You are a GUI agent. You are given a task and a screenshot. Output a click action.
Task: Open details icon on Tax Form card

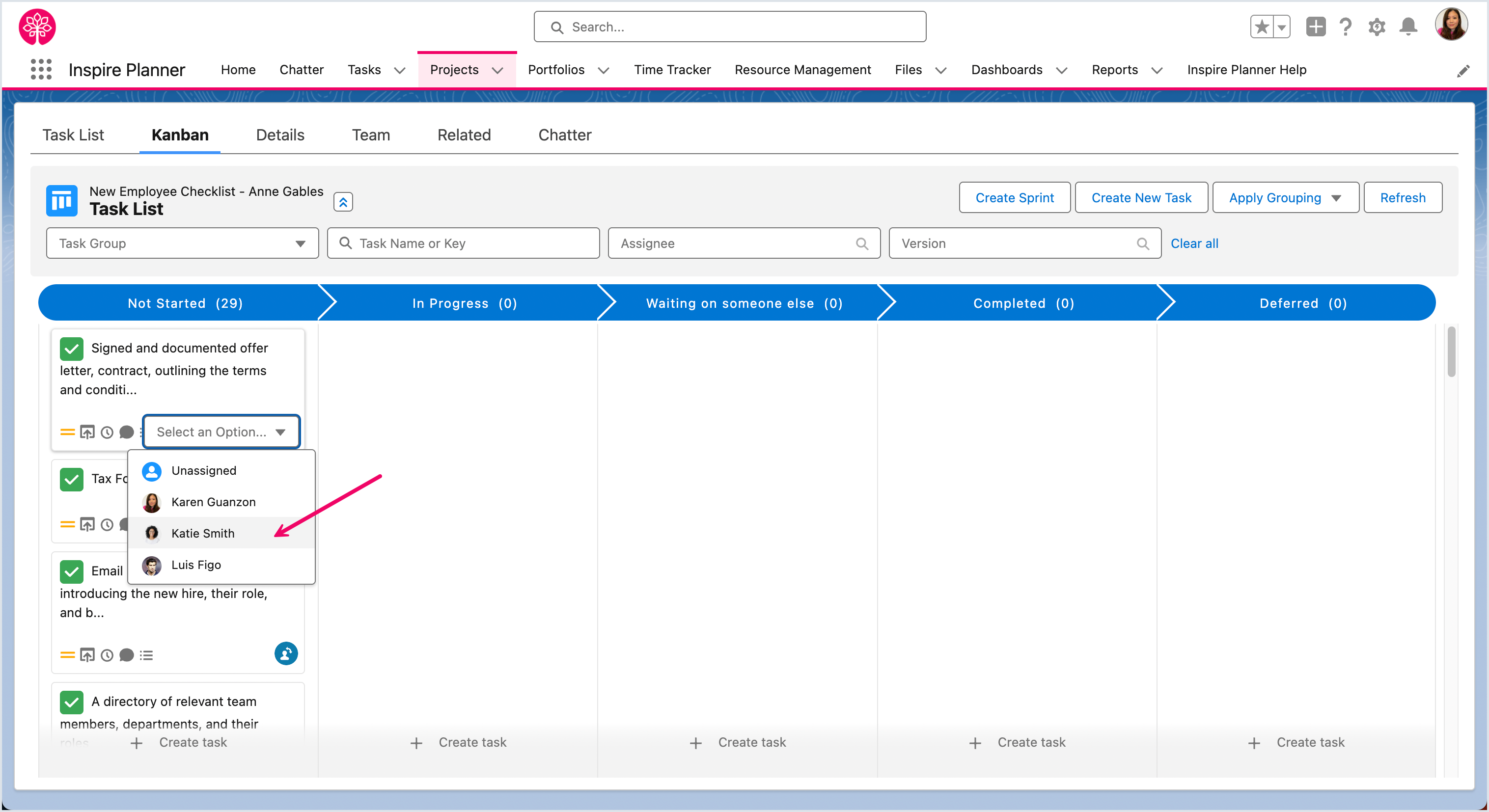click(87, 524)
